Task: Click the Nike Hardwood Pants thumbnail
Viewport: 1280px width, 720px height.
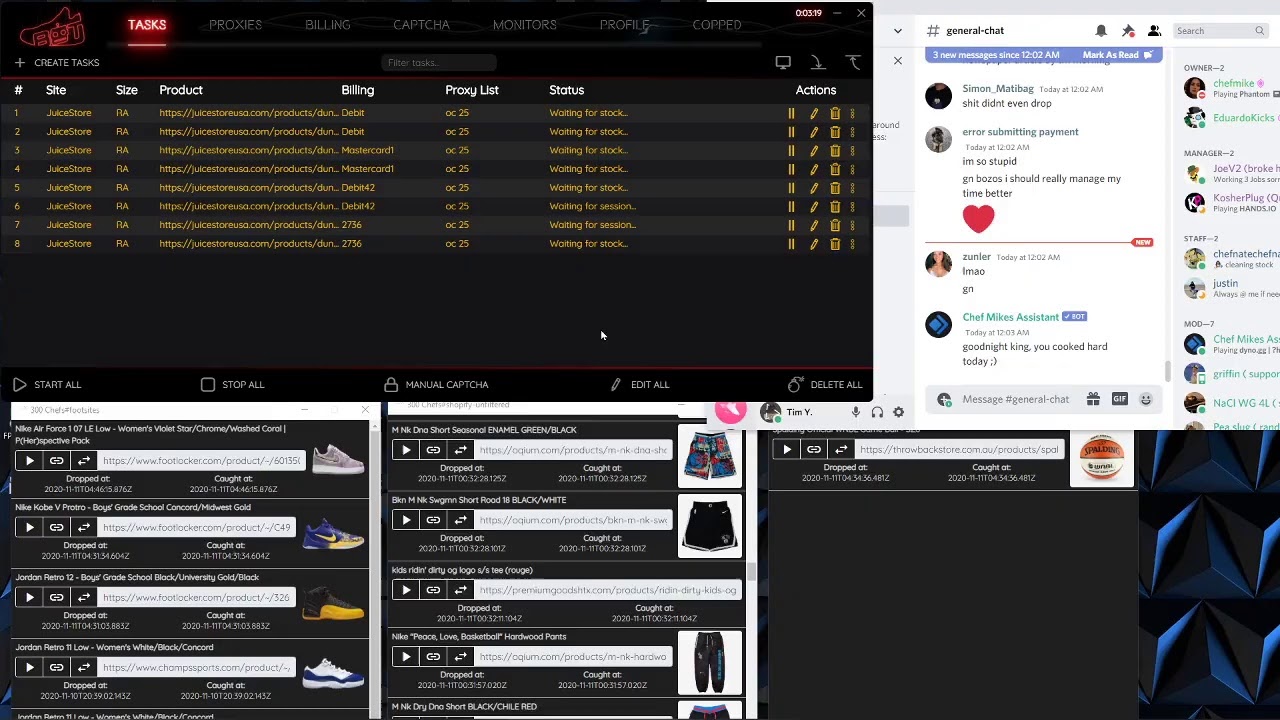Action: (710, 662)
